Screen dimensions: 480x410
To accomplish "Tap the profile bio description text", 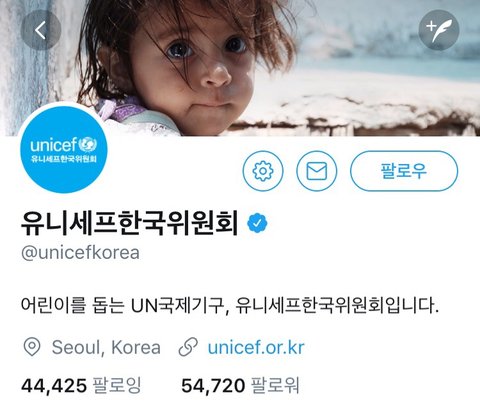I will [x=229, y=305].
